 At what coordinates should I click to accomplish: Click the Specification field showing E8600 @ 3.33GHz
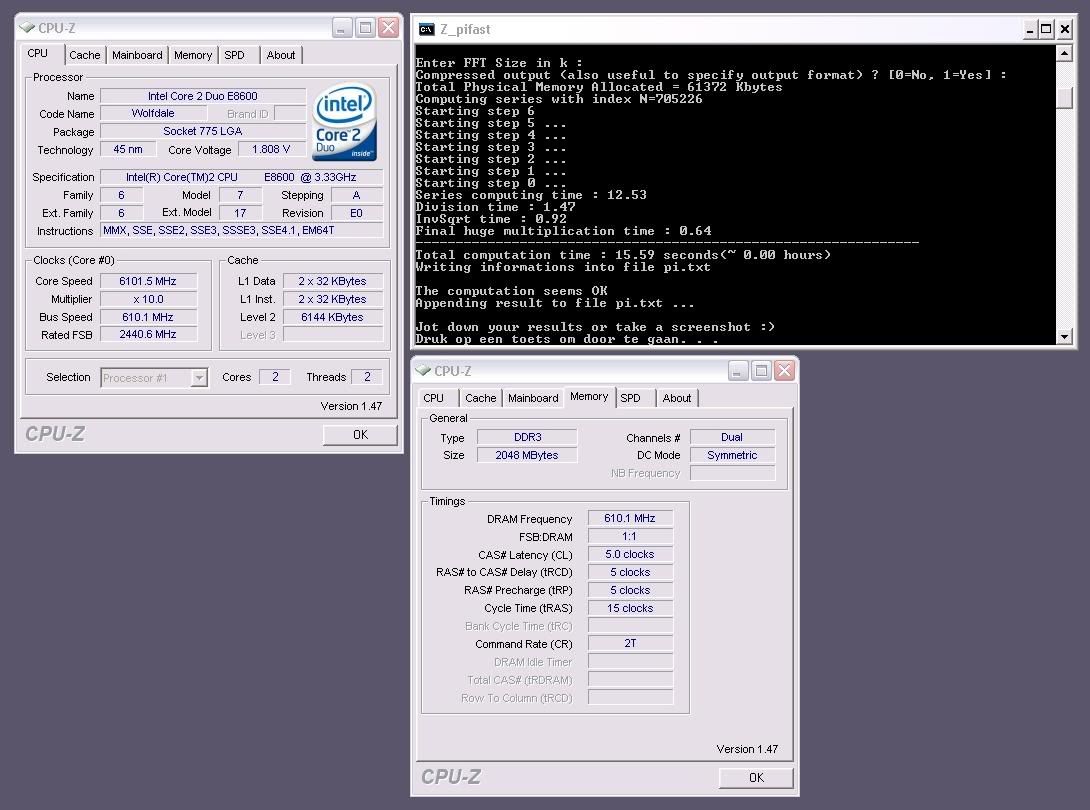[241, 177]
